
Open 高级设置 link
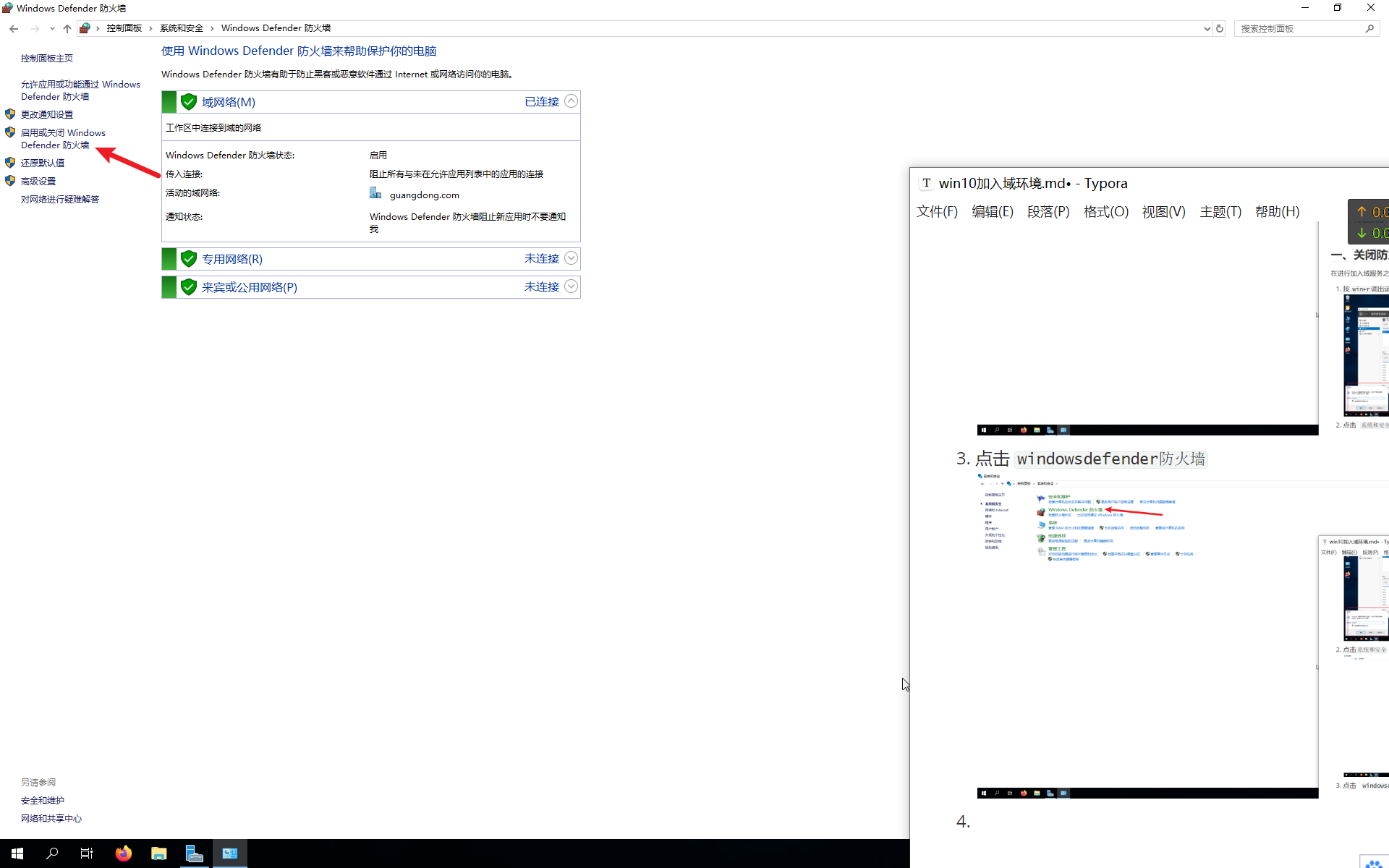[x=38, y=182]
